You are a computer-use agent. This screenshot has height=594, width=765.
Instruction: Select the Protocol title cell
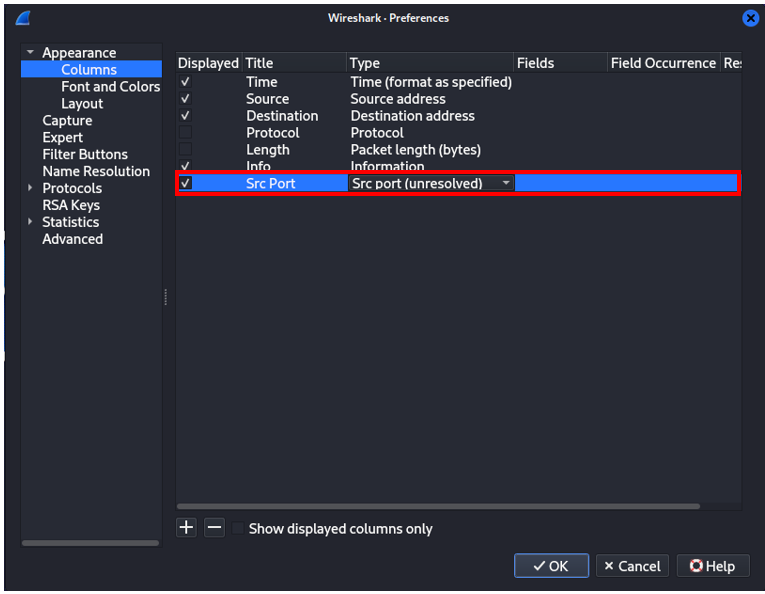[x=273, y=133]
